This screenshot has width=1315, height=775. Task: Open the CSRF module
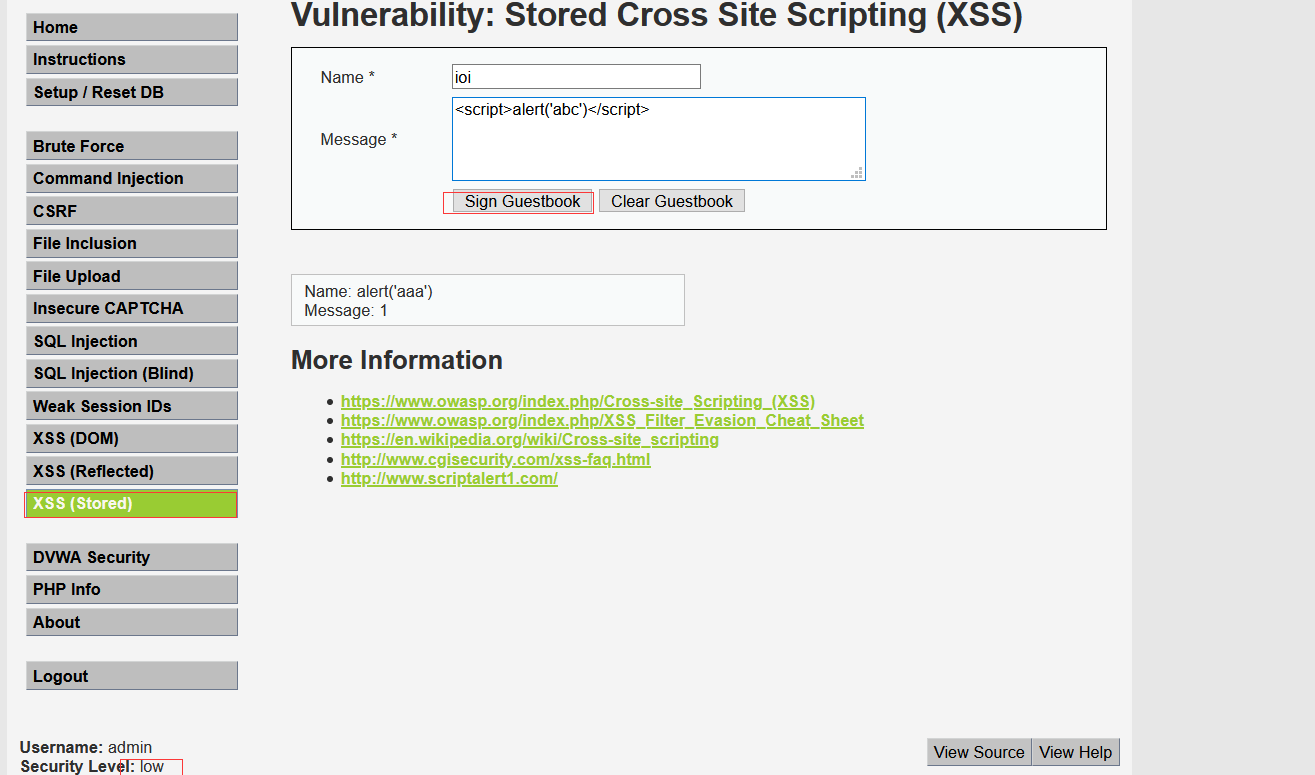pyautogui.click(x=132, y=211)
